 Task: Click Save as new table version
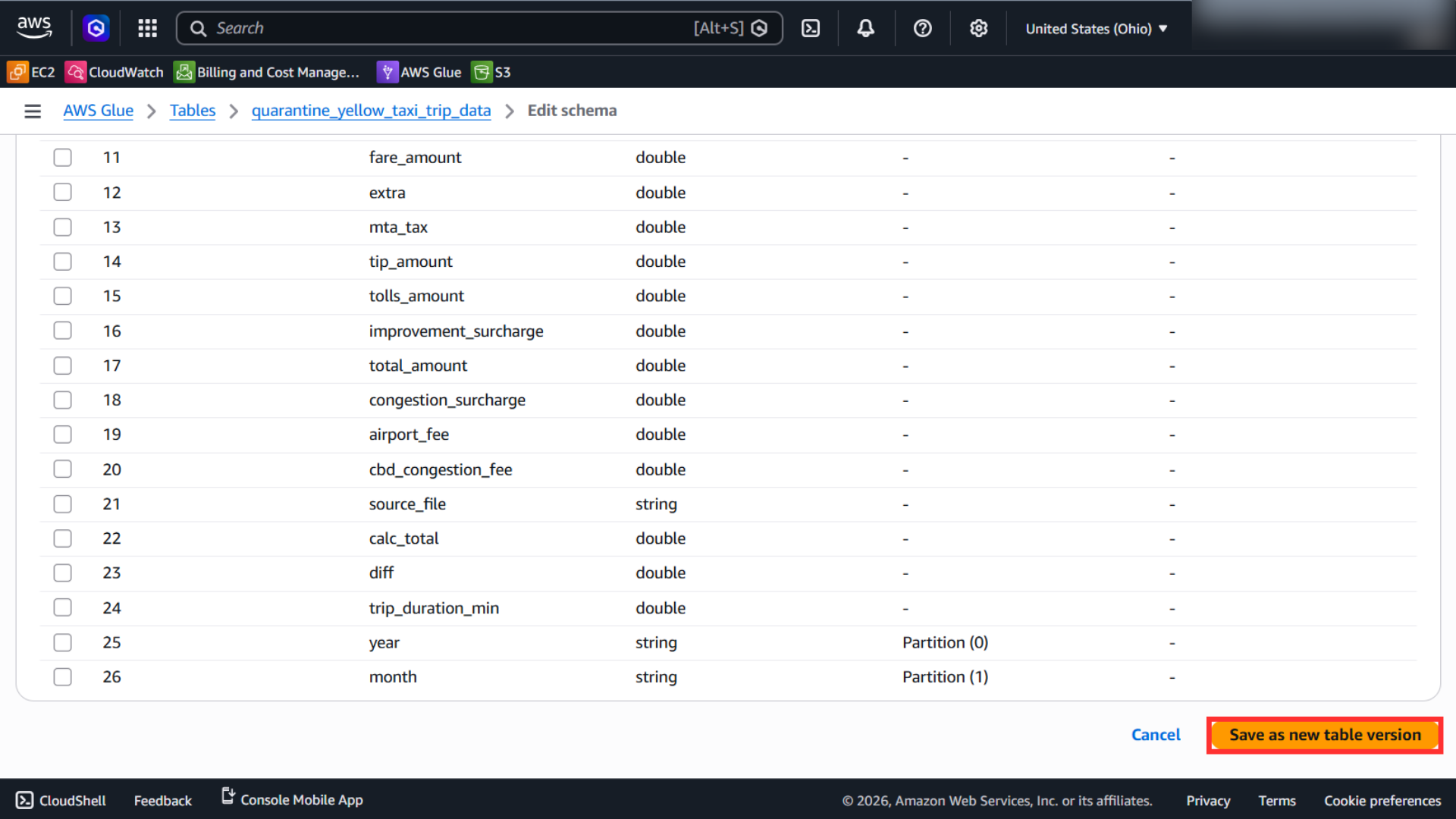1325,735
